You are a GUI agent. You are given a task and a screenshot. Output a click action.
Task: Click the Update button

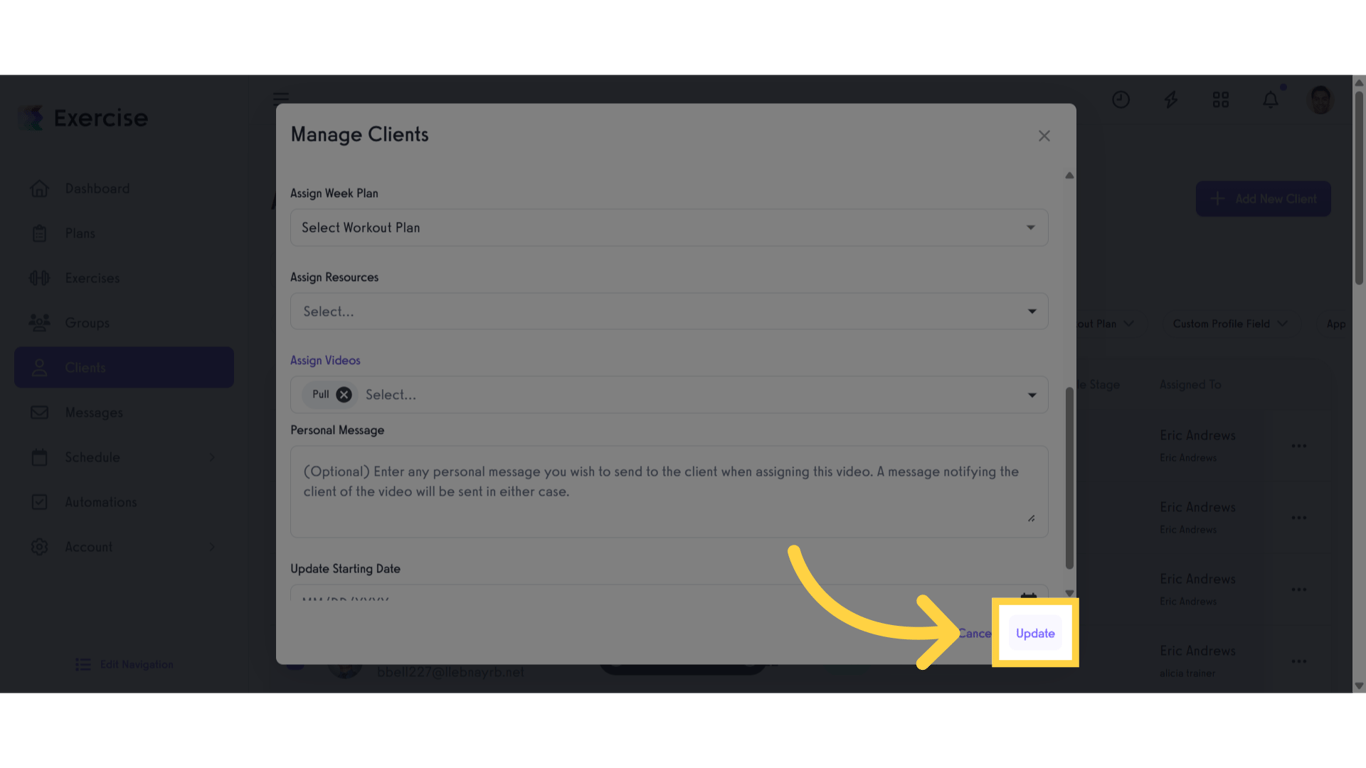tap(1034, 633)
